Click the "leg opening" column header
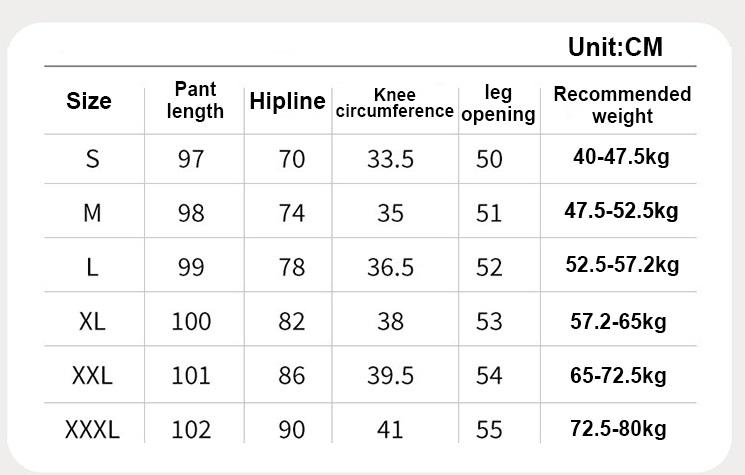Screen dimensions: 745x475 click(498, 103)
